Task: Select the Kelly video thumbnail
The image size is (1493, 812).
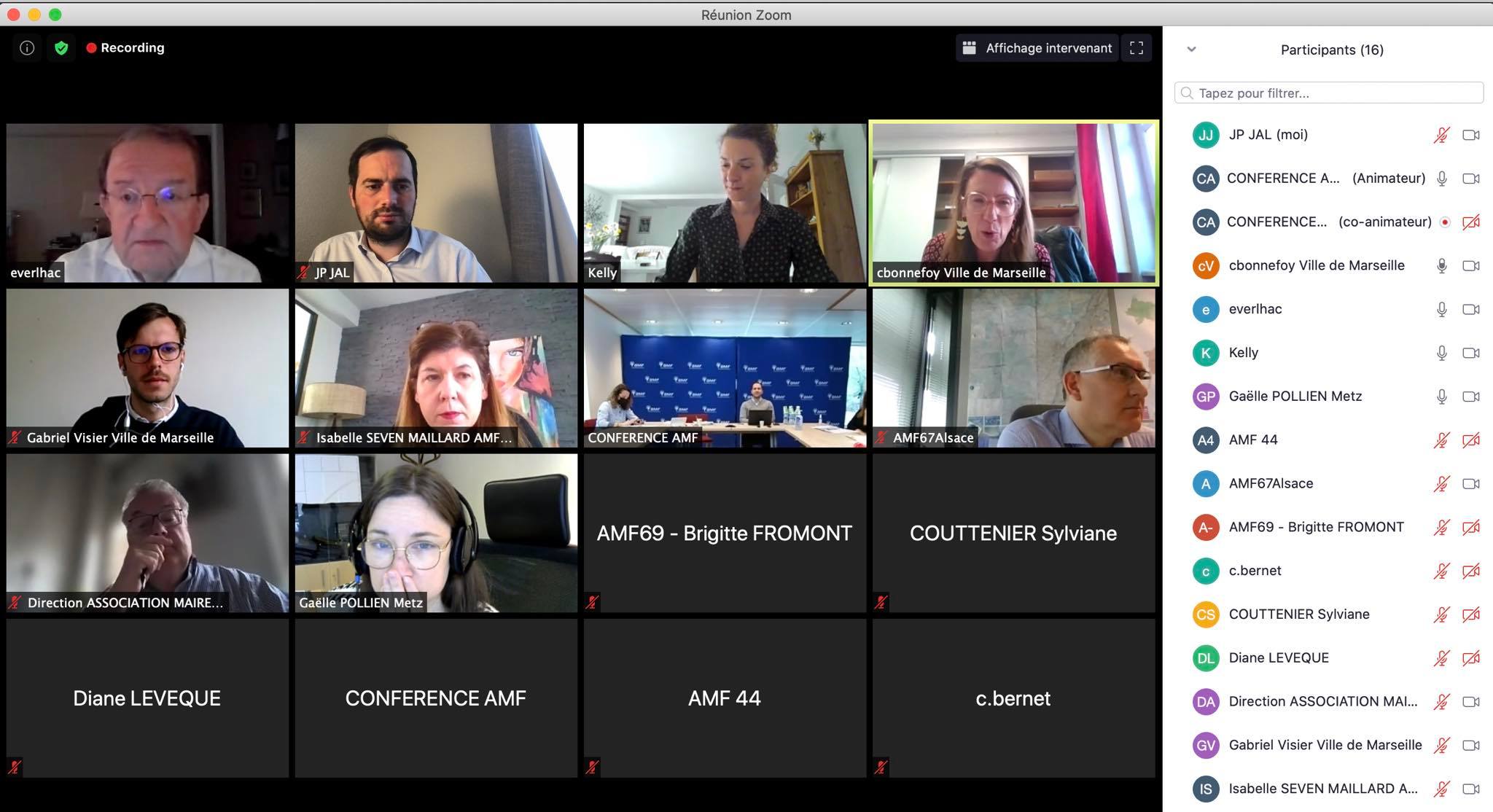Action: coord(725,203)
